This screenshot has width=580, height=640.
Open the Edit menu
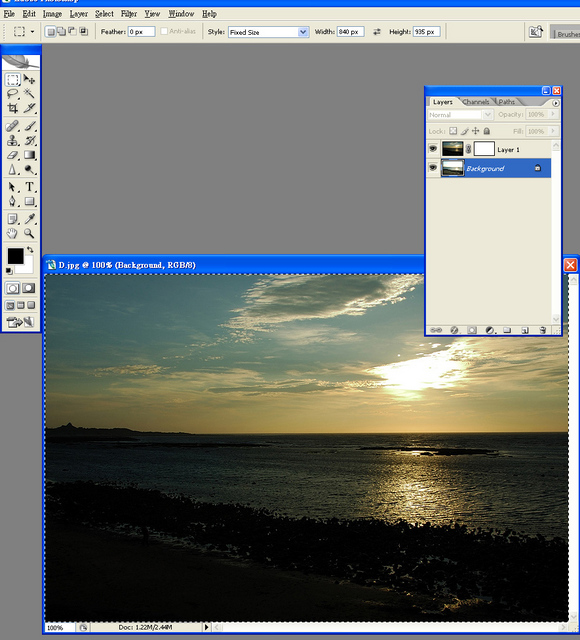[x=29, y=14]
